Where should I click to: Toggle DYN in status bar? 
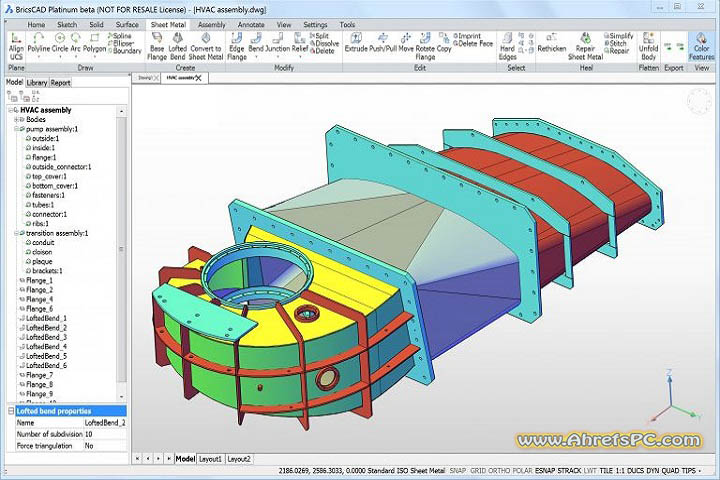click(x=653, y=471)
